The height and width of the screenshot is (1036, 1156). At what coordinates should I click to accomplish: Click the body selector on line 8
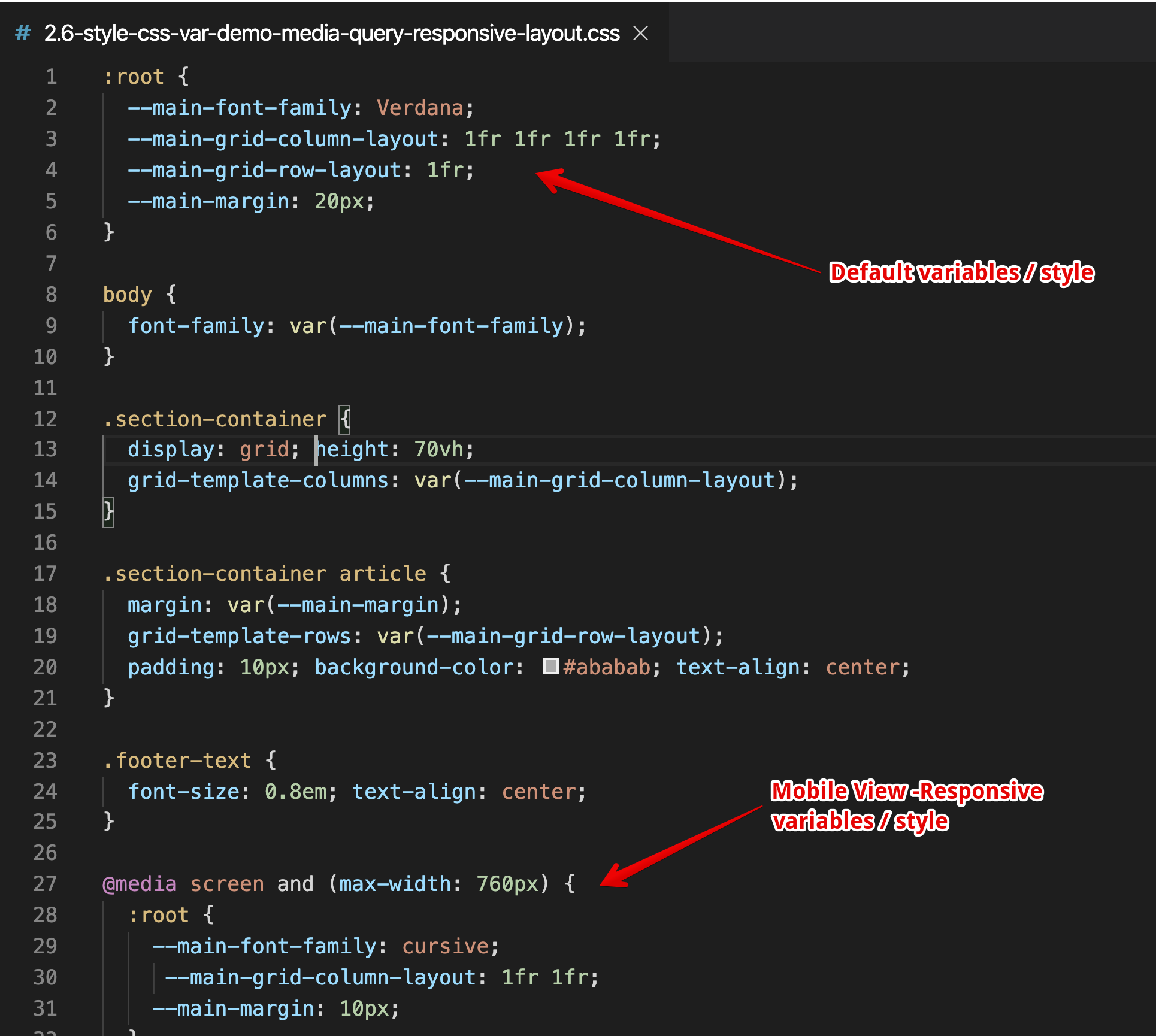point(126,294)
